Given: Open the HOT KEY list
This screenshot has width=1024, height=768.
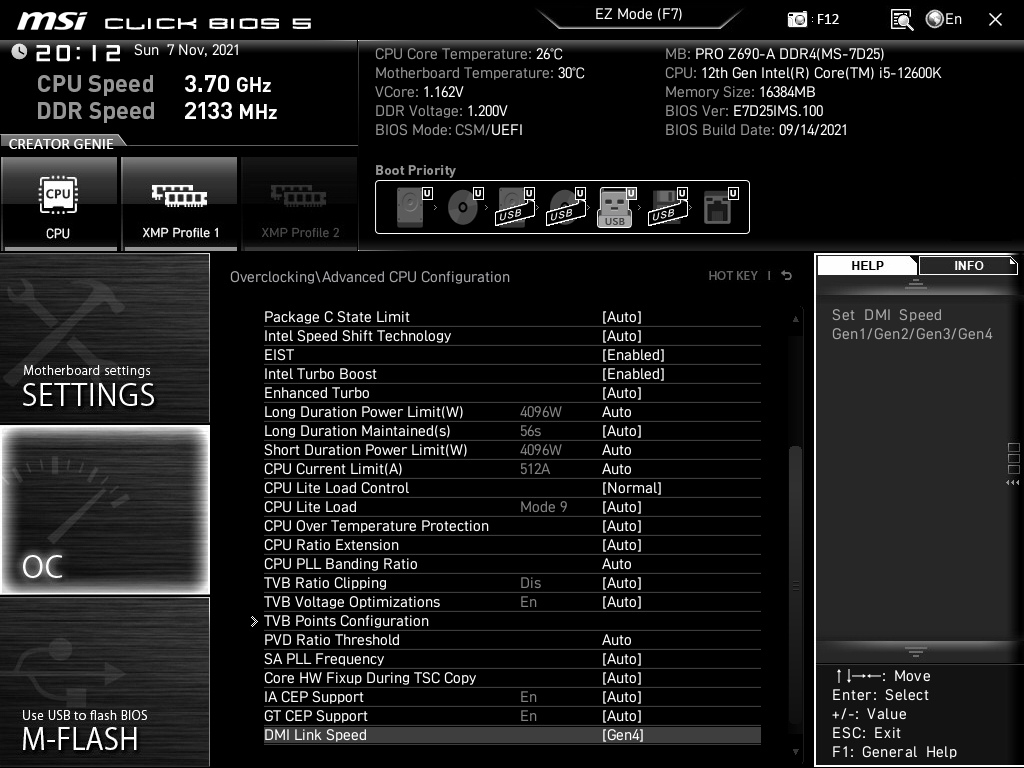Looking at the screenshot, I should [733, 276].
